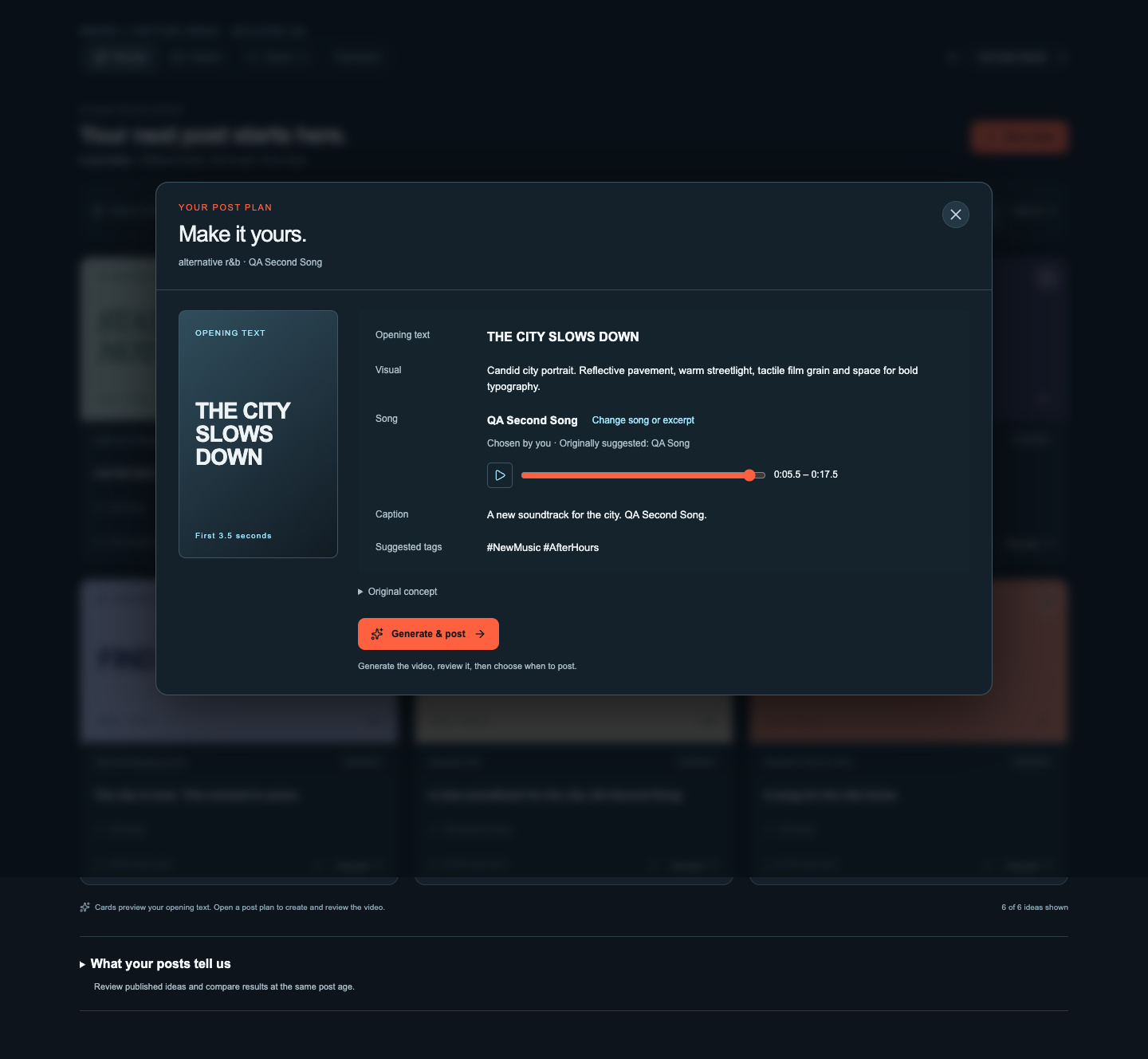Click the #NewMusic #AfterHours tags
The width and height of the screenshot is (1148, 1059).
[543, 548]
